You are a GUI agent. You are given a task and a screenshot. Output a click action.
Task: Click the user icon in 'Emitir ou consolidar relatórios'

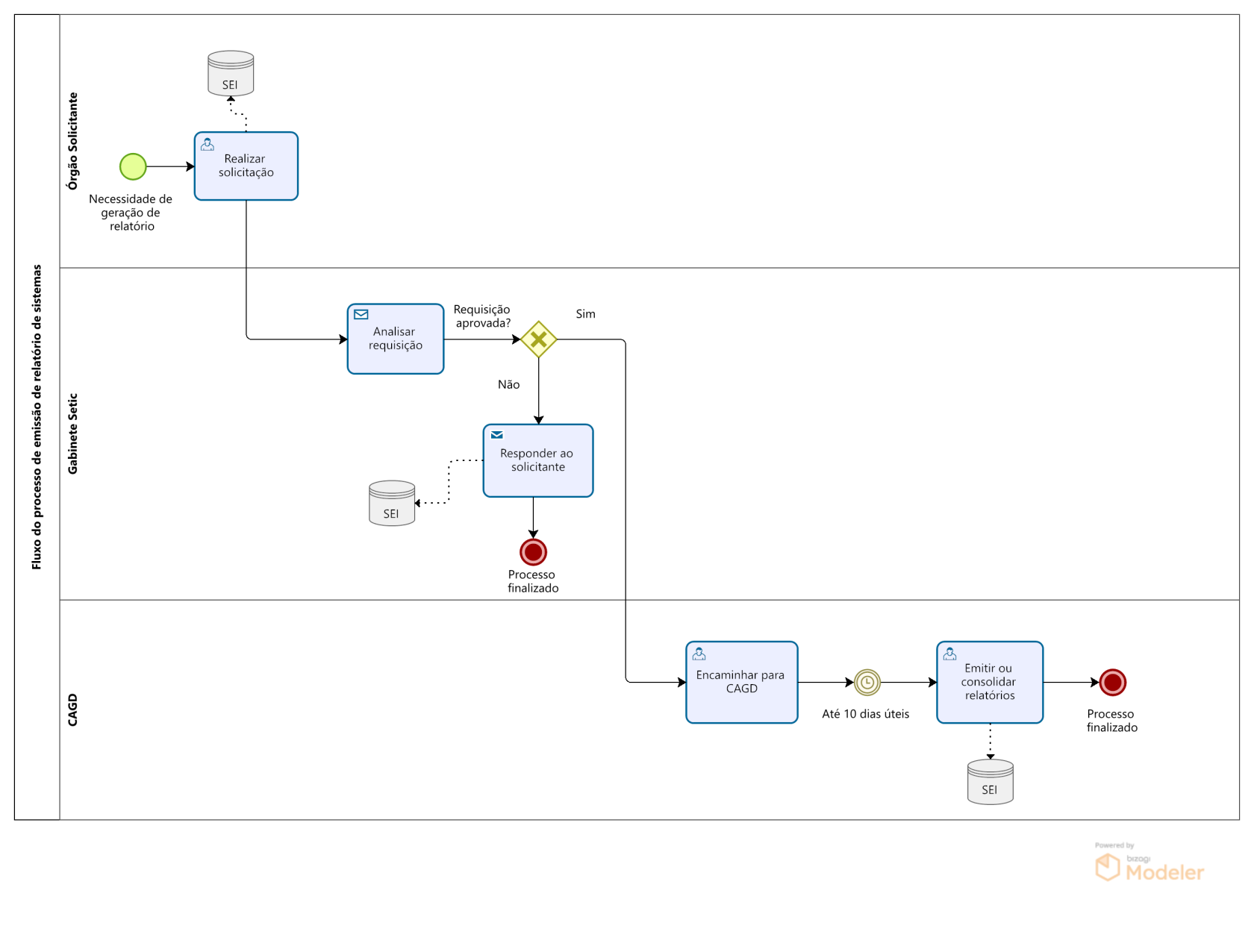pos(950,654)
